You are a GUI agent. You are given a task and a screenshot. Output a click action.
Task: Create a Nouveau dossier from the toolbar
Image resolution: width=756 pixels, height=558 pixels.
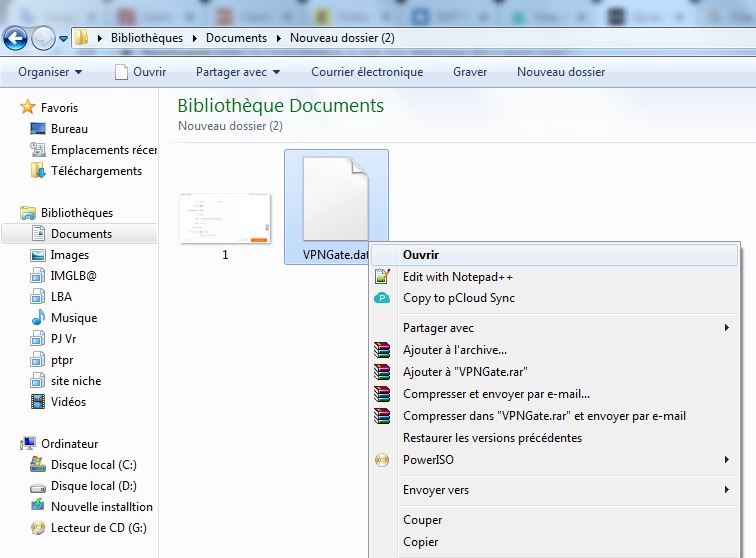pyautogui.click(x=561, y=72)
